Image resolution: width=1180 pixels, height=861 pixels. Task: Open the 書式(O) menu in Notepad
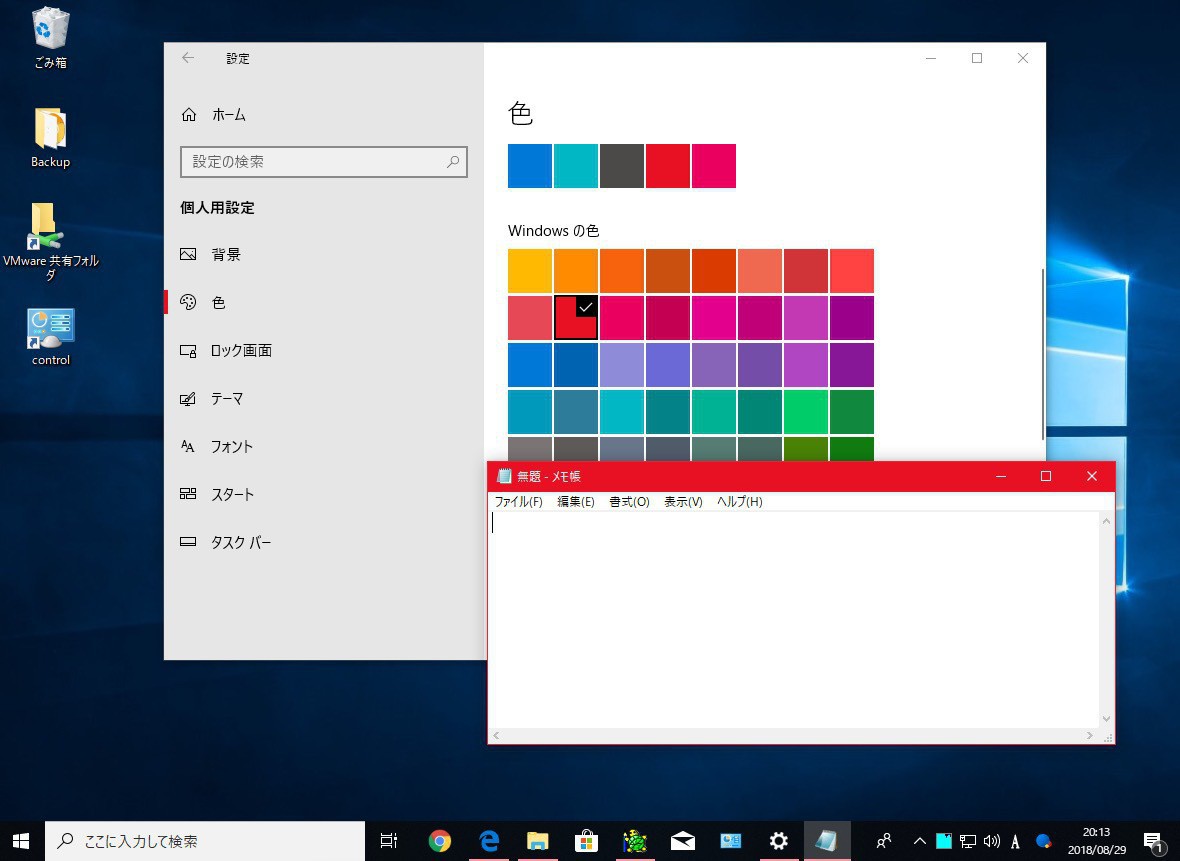click(629, 502)
